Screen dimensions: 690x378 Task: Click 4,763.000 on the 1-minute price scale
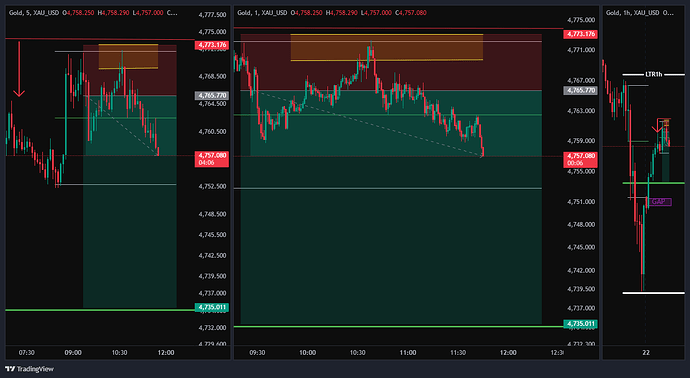(581, 111)
